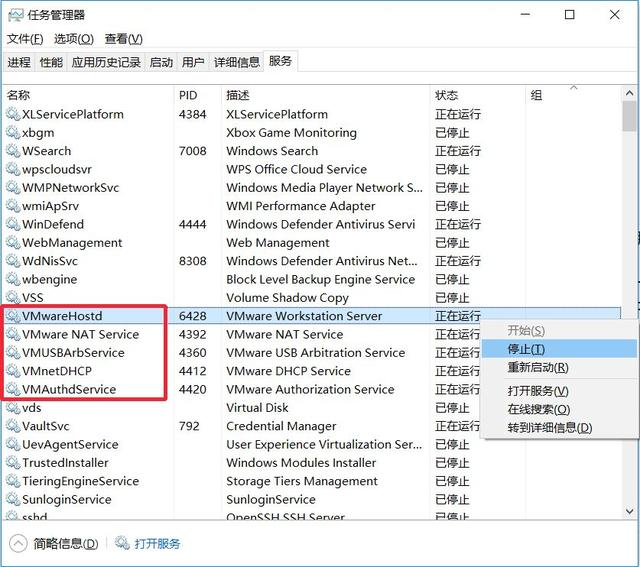Click the service icon next to VMAuthdService
The height and width of the screenshot is (567, 640).
pyautogui.click(x=13, y=389)
